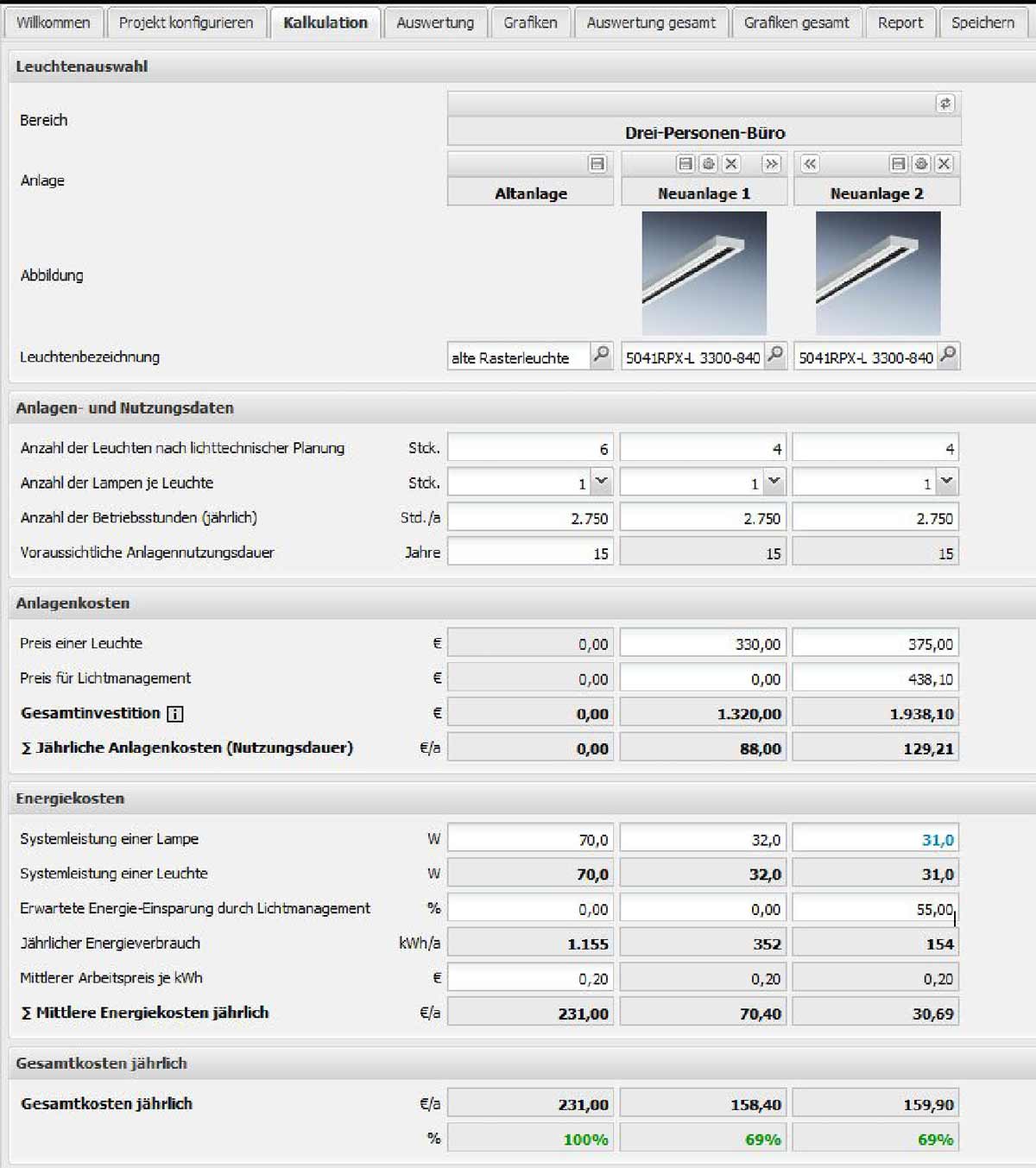Click the 'Neuanlage 2' column header
This screenshot has width=1036, height=1168.
coord(877,193)
